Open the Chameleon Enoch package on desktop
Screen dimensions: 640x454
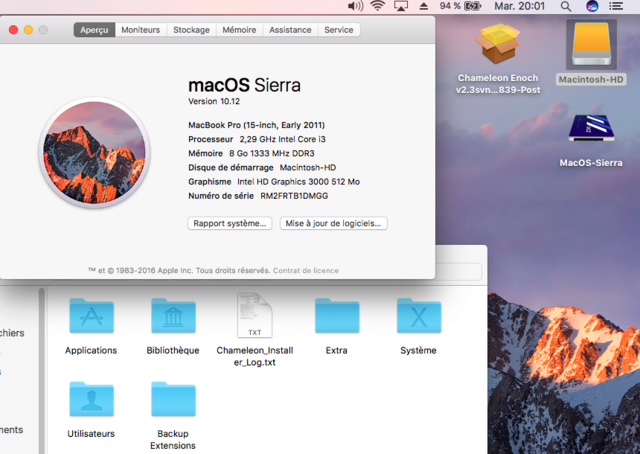[498, 44]
